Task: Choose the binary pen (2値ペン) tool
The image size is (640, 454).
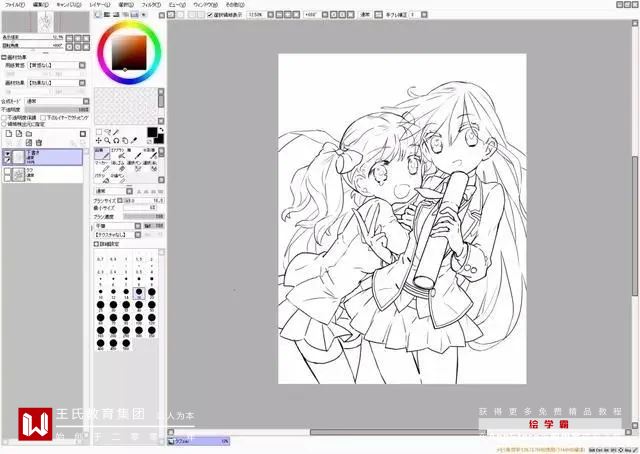Action: [118, 178]
